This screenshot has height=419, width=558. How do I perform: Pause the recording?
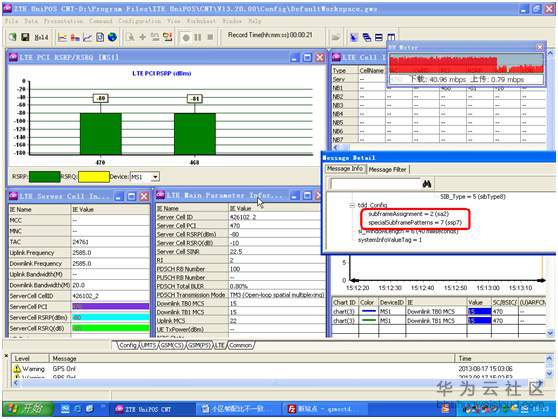(198, 37)
